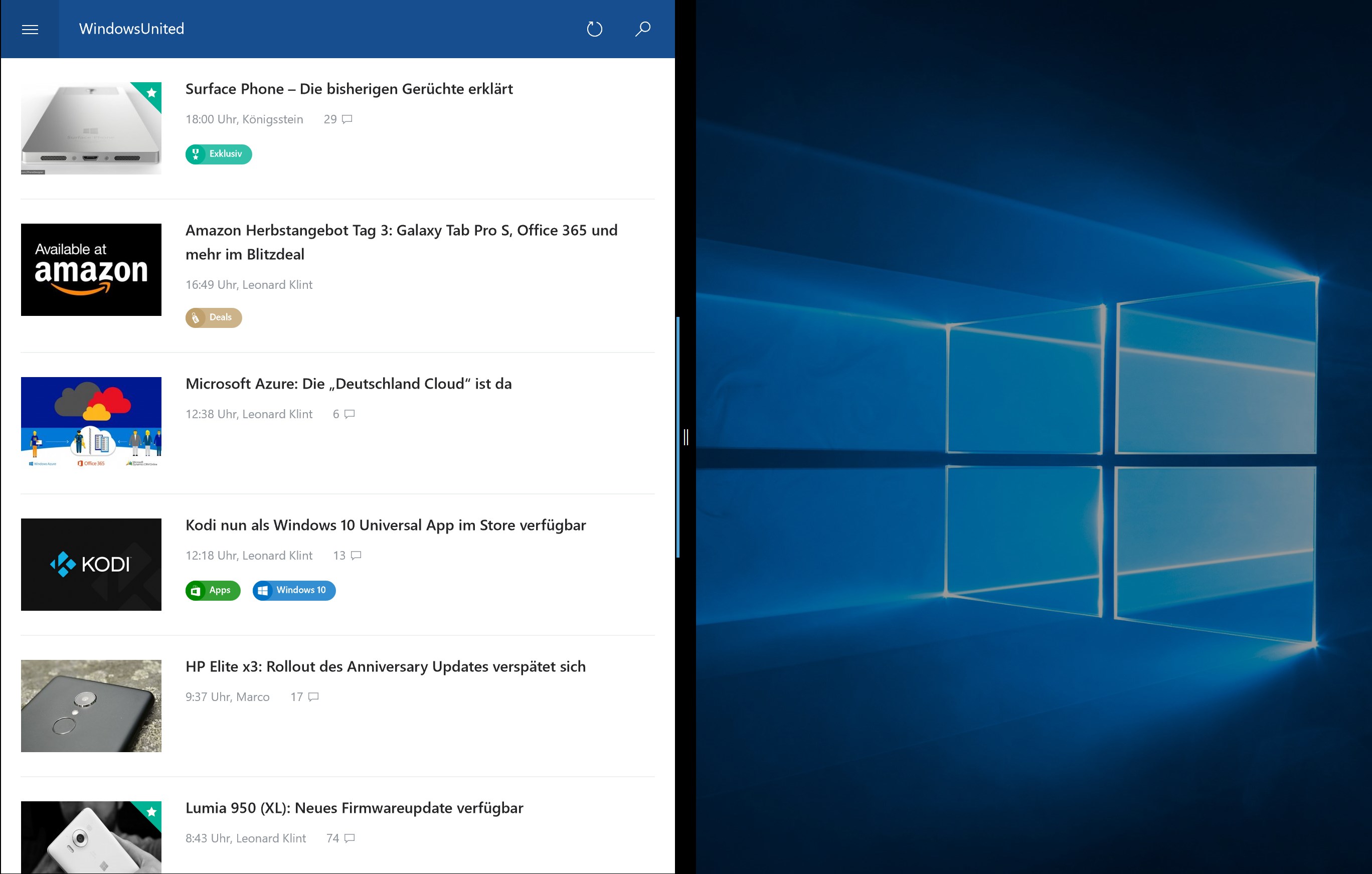The width and height of the screenshot is (1372, 874).
Task: Click comment icon on Lumia 950 article
Action: pos(349,838)
